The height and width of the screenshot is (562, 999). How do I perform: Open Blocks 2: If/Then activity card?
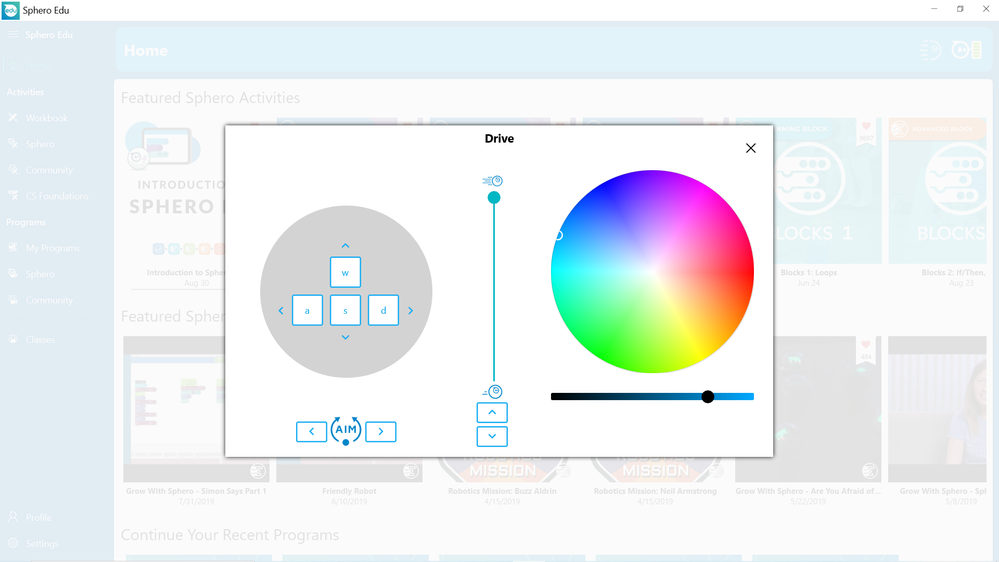[x=937, y=203]
